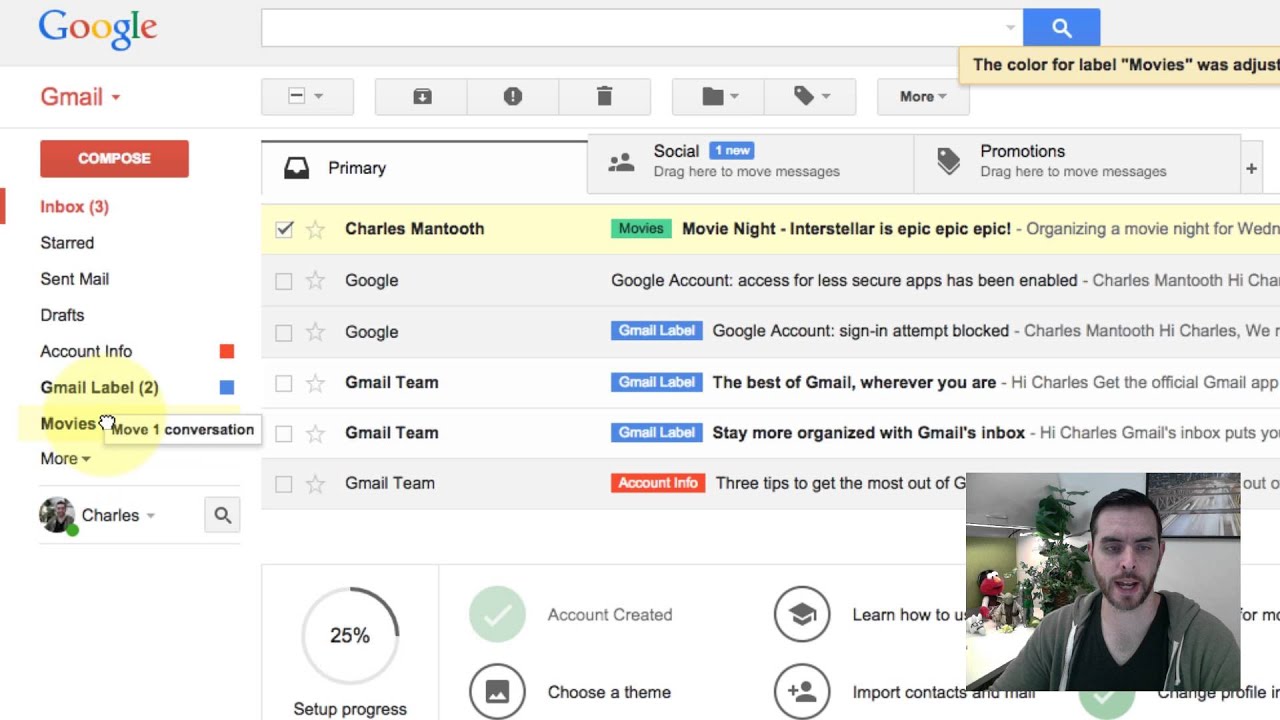Click the Primary tab inbox icon
Screen dimensions: 1280x720
[x=297, y=168]
